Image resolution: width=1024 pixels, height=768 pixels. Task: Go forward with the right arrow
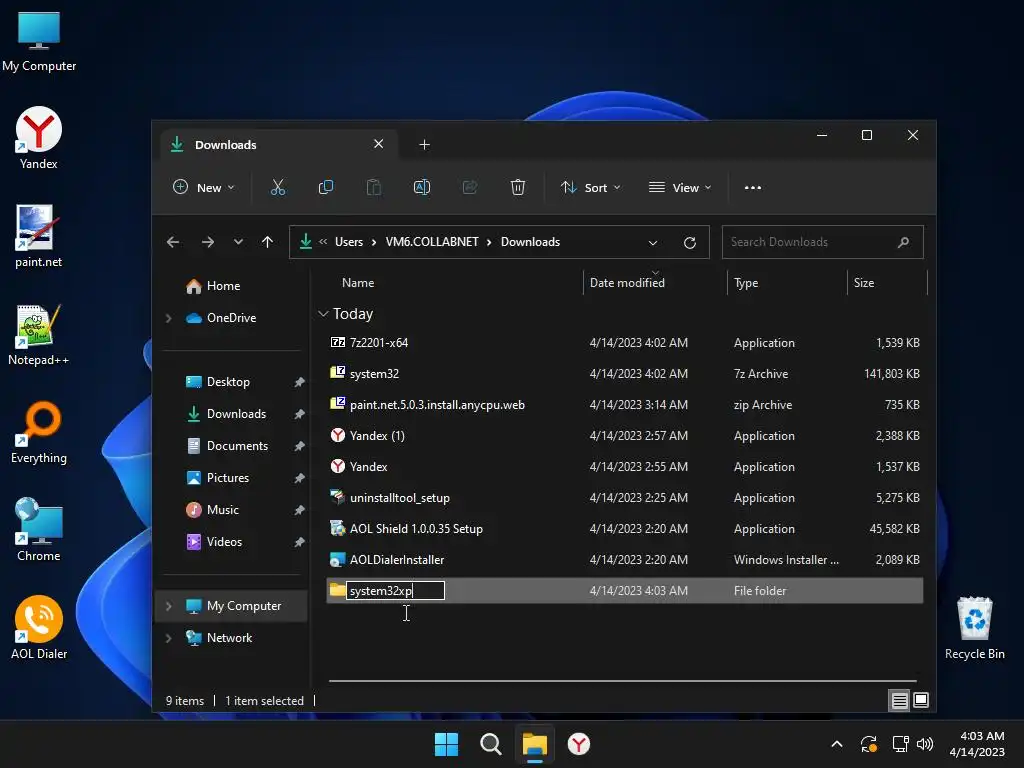pos(208,242)
